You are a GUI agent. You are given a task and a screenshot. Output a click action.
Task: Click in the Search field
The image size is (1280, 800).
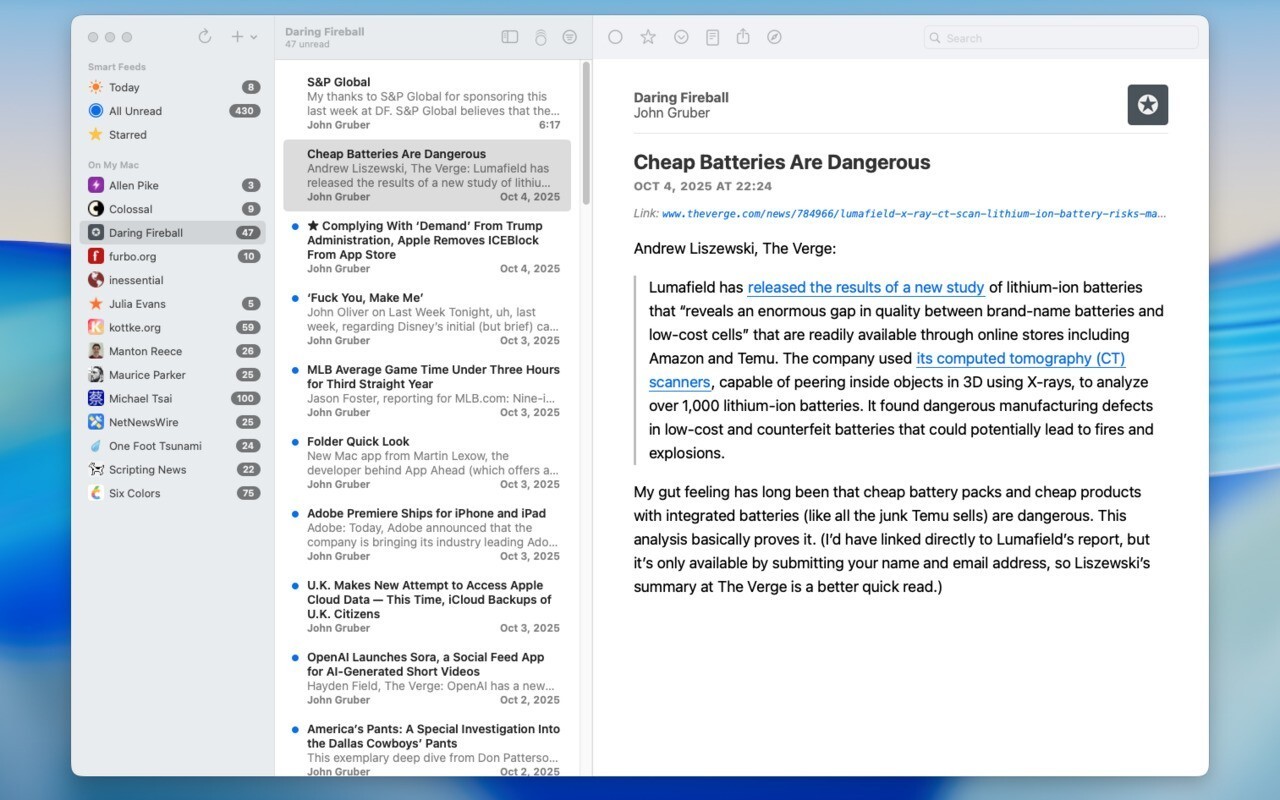(x=1065, y=38)
